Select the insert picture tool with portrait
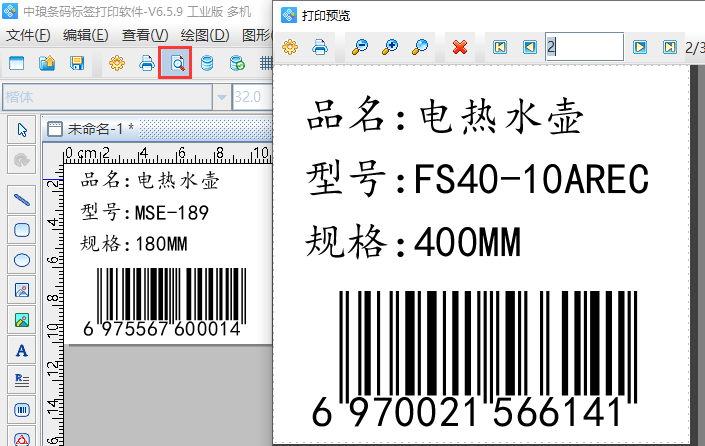The height and width of the screenshot is (446, 705). (22, 290)
